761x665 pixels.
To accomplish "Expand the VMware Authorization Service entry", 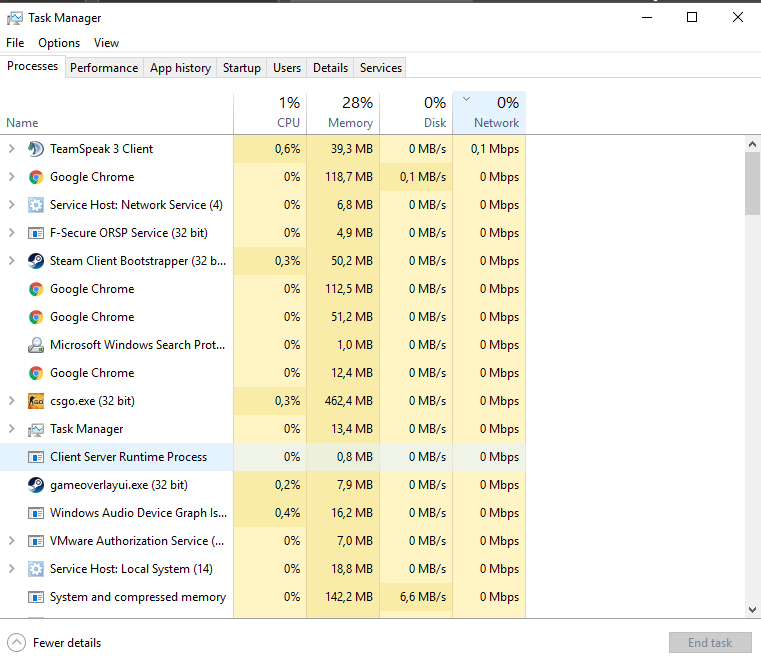I will pyautogui.click(x=12, y=541).
